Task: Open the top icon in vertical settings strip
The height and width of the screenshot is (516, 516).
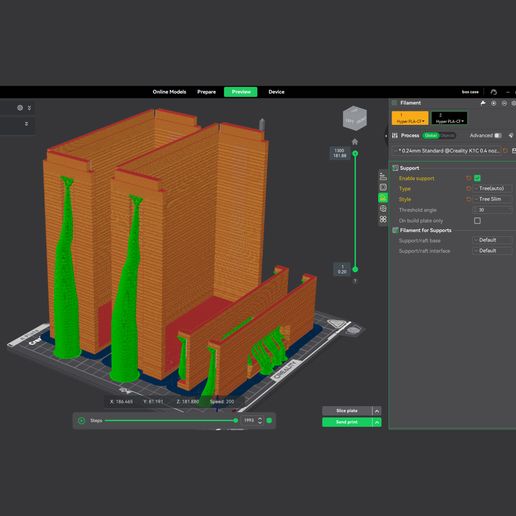Action: pyautogui.click(x=383, y=177)
